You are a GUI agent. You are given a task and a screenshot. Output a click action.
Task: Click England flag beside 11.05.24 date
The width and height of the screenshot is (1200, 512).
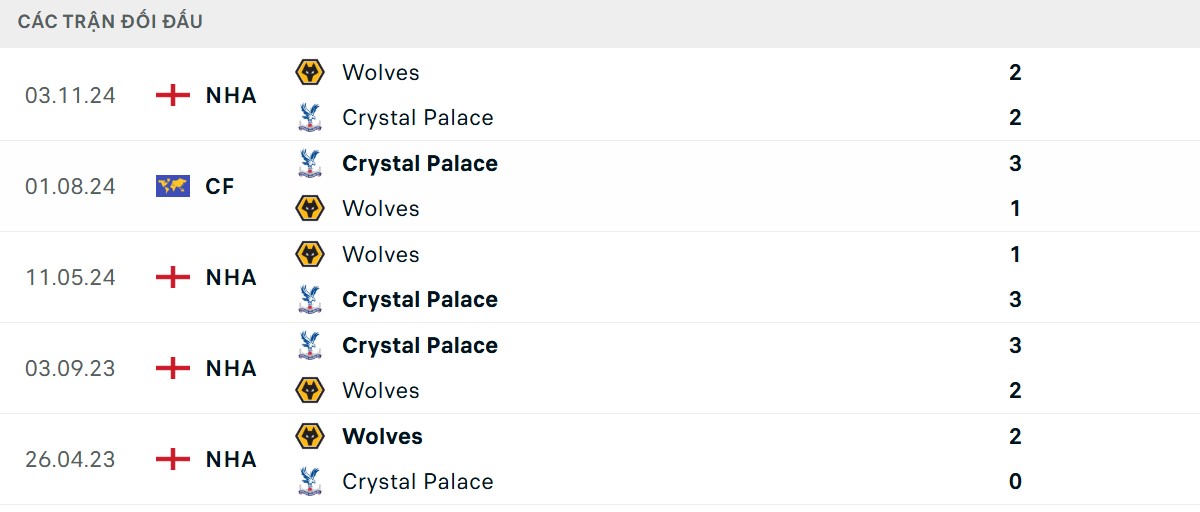coord(173,277)
